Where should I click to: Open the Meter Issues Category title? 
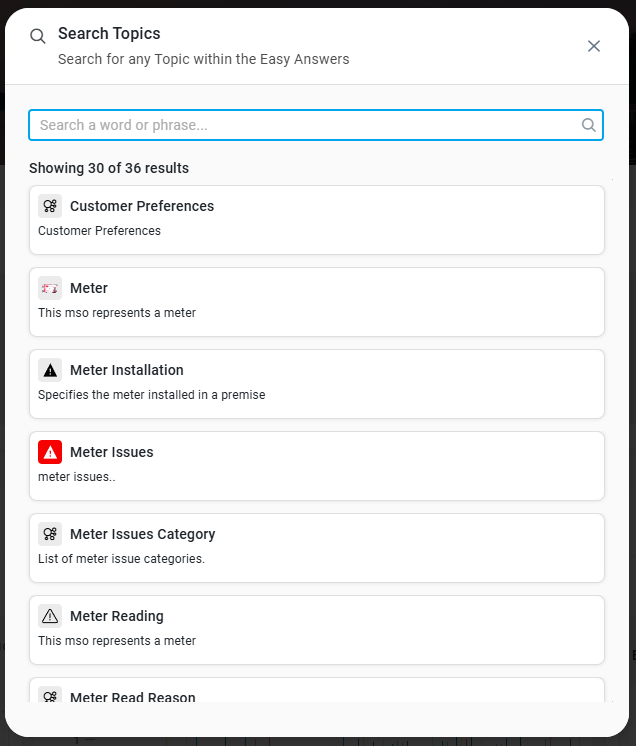[143, 534]
